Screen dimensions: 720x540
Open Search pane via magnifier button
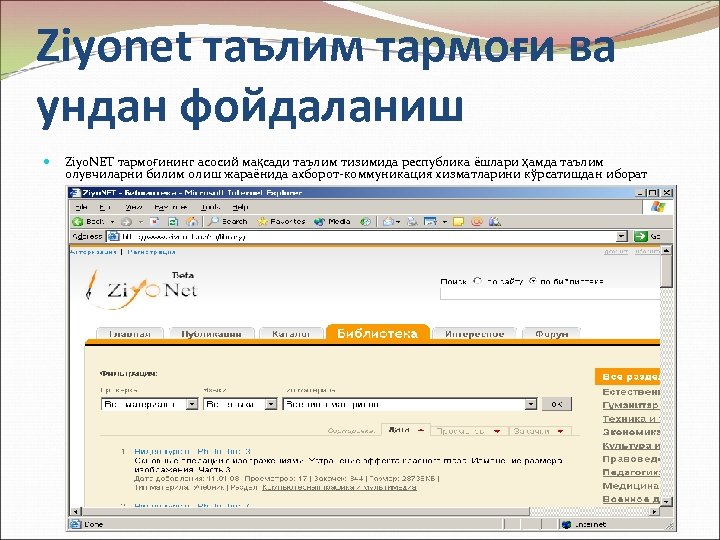(227, 222)
